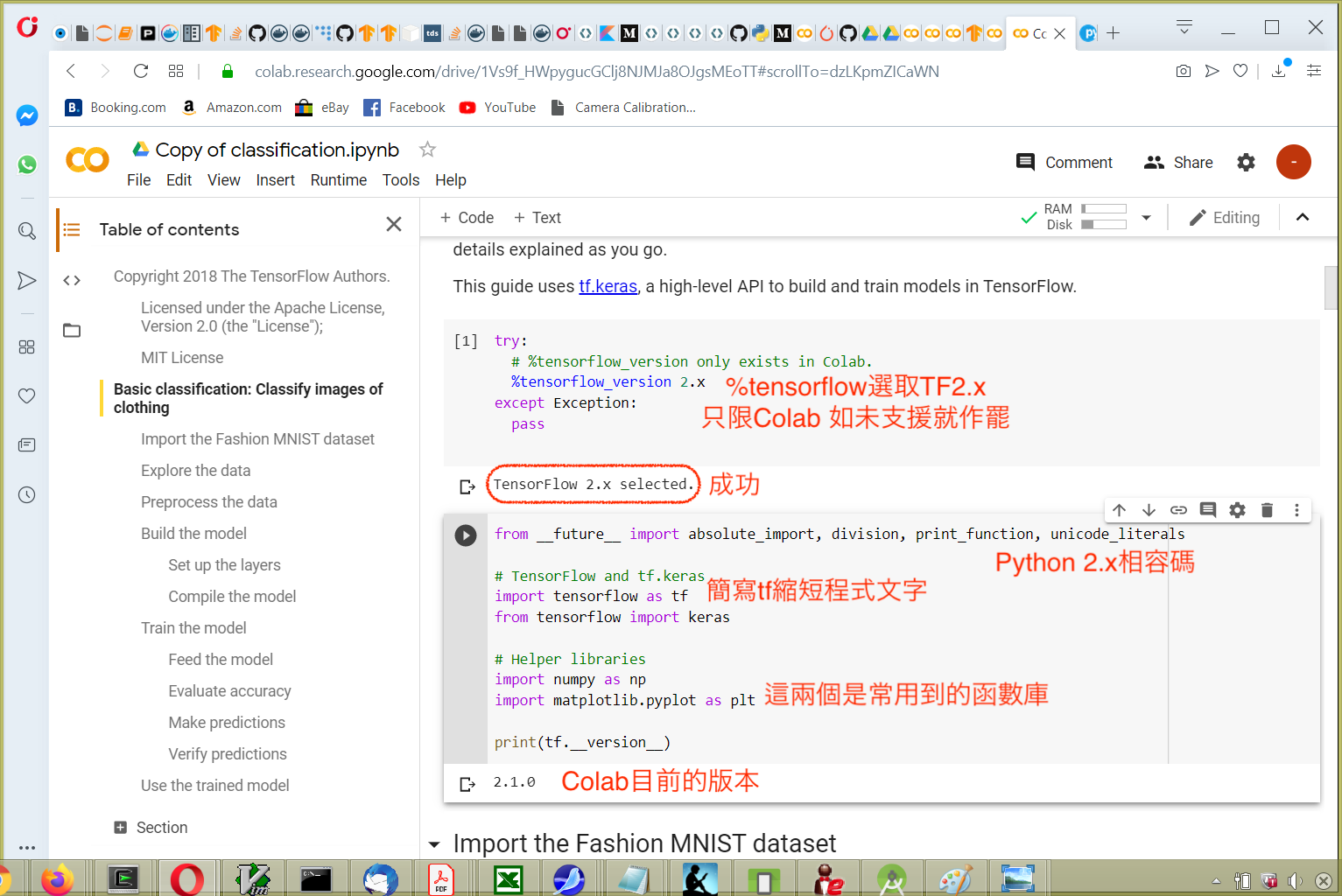Open the Runtime menu
The height and width of the screenshot is (896, 1342).
coord(339,179)
